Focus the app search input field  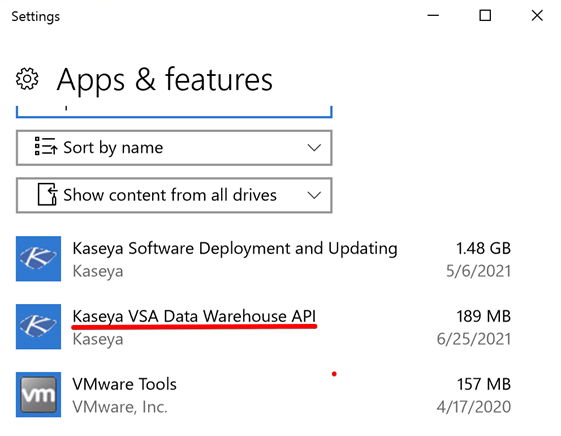tap(174, 112)
